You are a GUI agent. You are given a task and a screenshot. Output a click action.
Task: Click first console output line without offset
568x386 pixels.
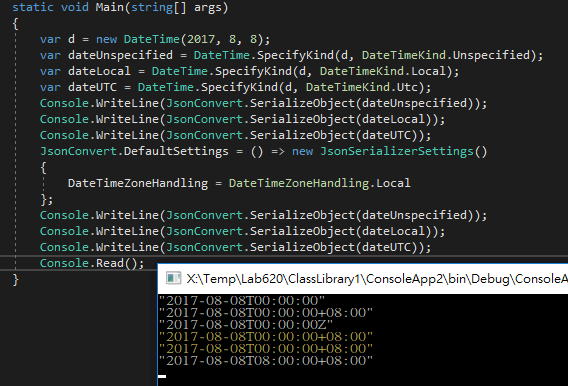pyautogui.click(x=242, y=301)
